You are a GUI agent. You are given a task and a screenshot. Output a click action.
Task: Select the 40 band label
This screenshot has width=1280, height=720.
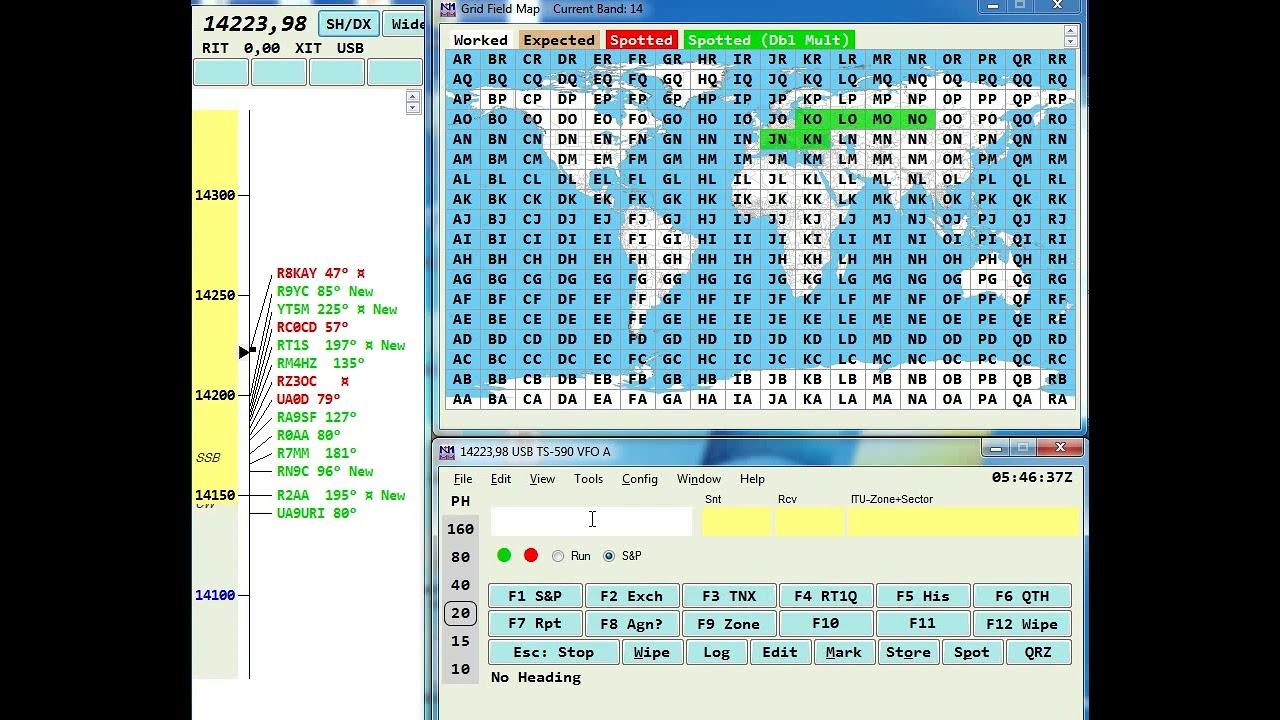[460, 585]
